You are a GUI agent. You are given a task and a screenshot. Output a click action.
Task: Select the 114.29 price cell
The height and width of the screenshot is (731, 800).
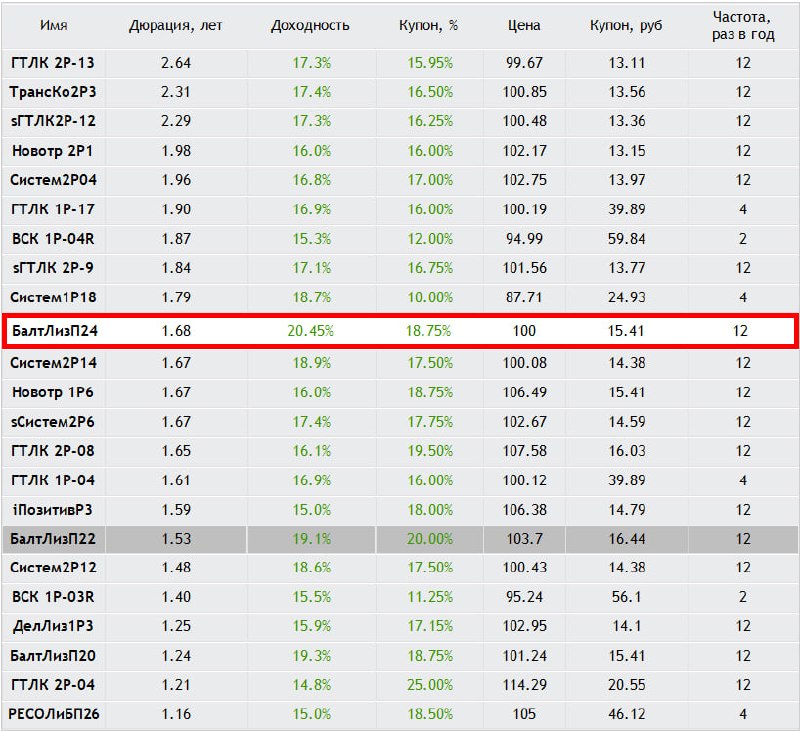(x=524, y=685)
